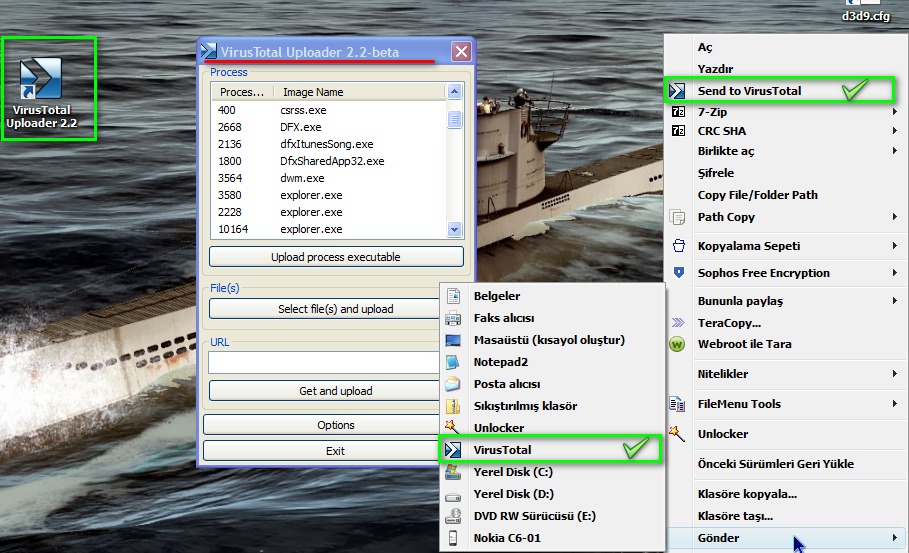Expand the Kopyalama Sepeti submenu arrow

pyautogui.click(x=895, y=246)
